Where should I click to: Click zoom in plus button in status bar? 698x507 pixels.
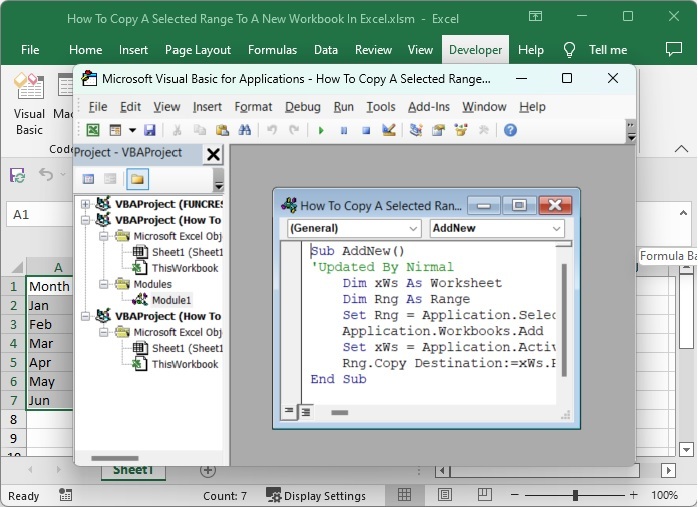[633, 495]
